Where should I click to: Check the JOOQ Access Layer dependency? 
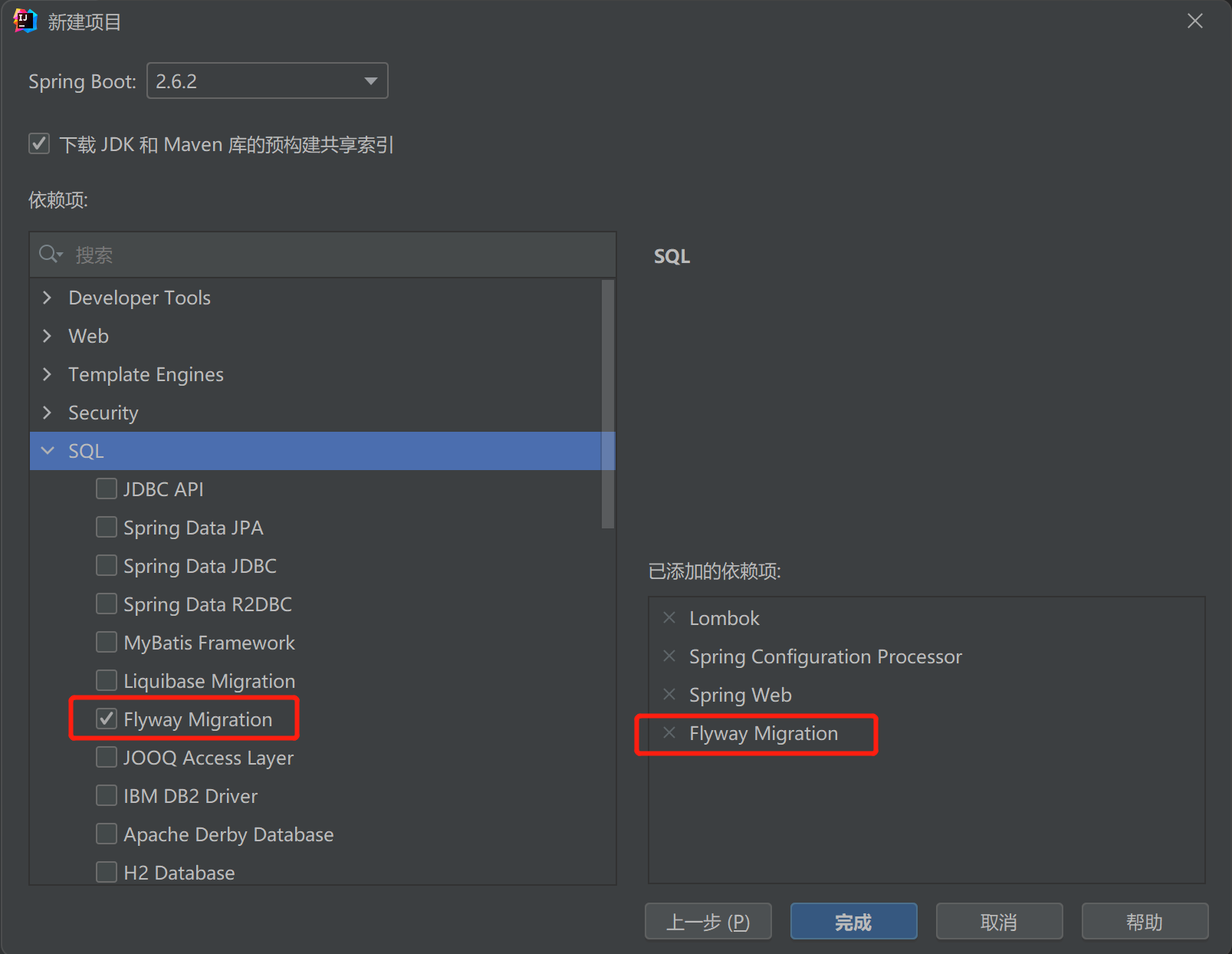(x=107, y=757)
